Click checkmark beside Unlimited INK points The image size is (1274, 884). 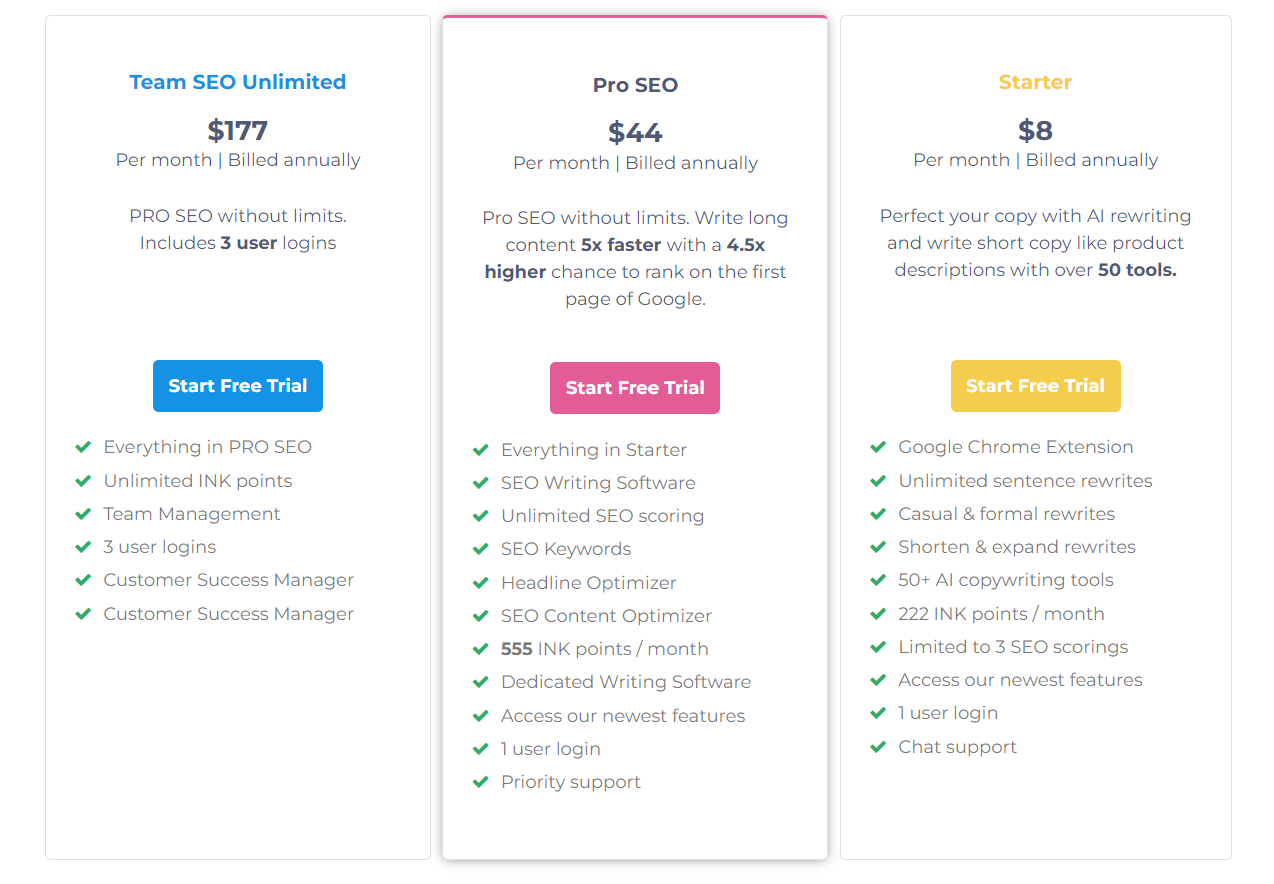tap(84, 481)
